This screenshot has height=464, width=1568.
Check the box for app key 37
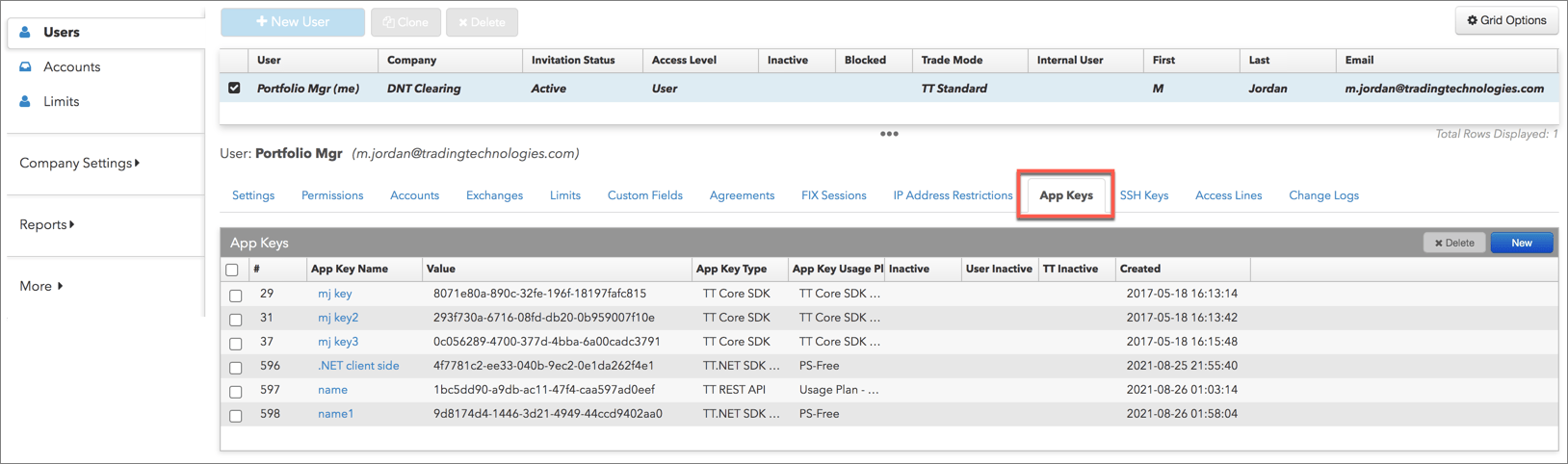(x=236, y=343)
